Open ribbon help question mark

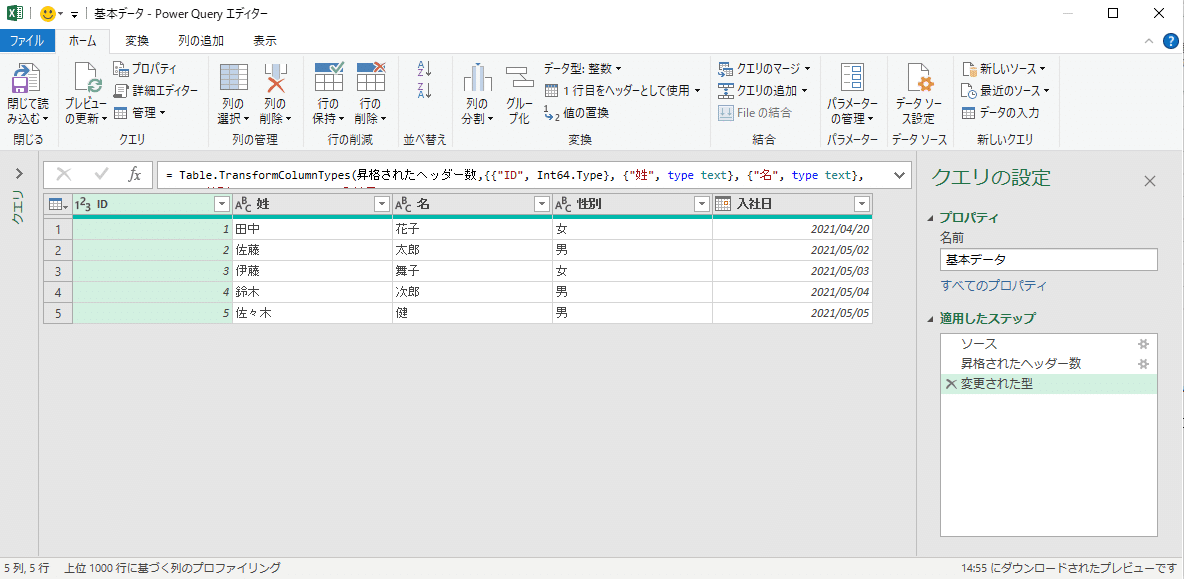click(1169, 41)
